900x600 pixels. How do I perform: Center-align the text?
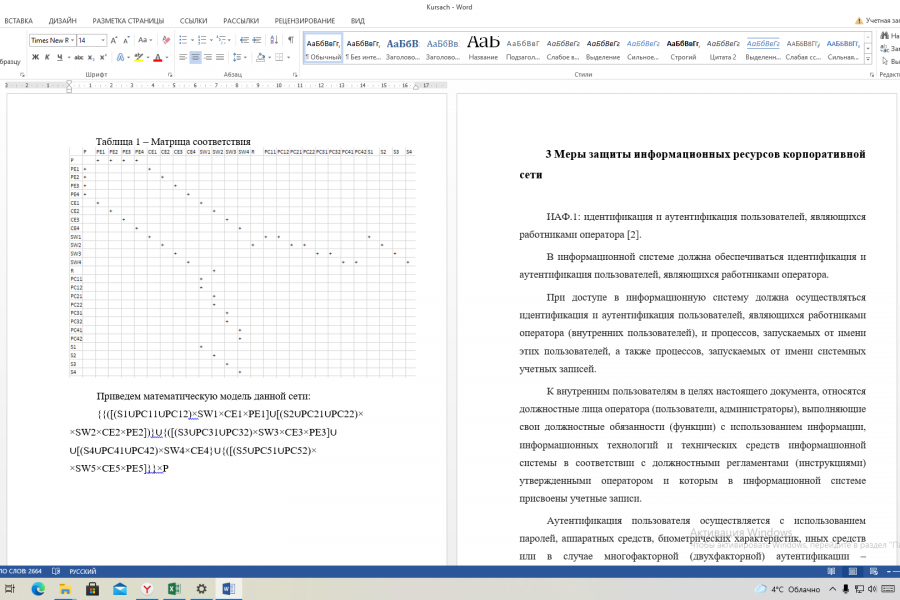(196, 57)
